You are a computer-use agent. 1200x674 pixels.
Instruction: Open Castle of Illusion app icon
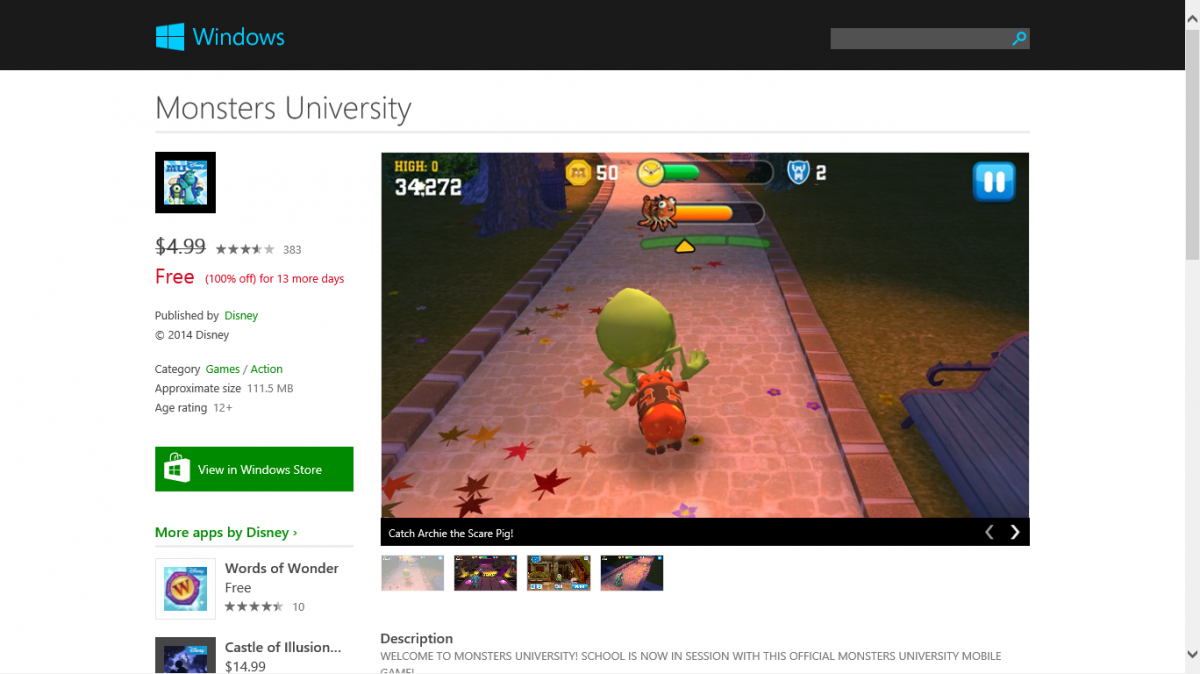tap(185, 655)
